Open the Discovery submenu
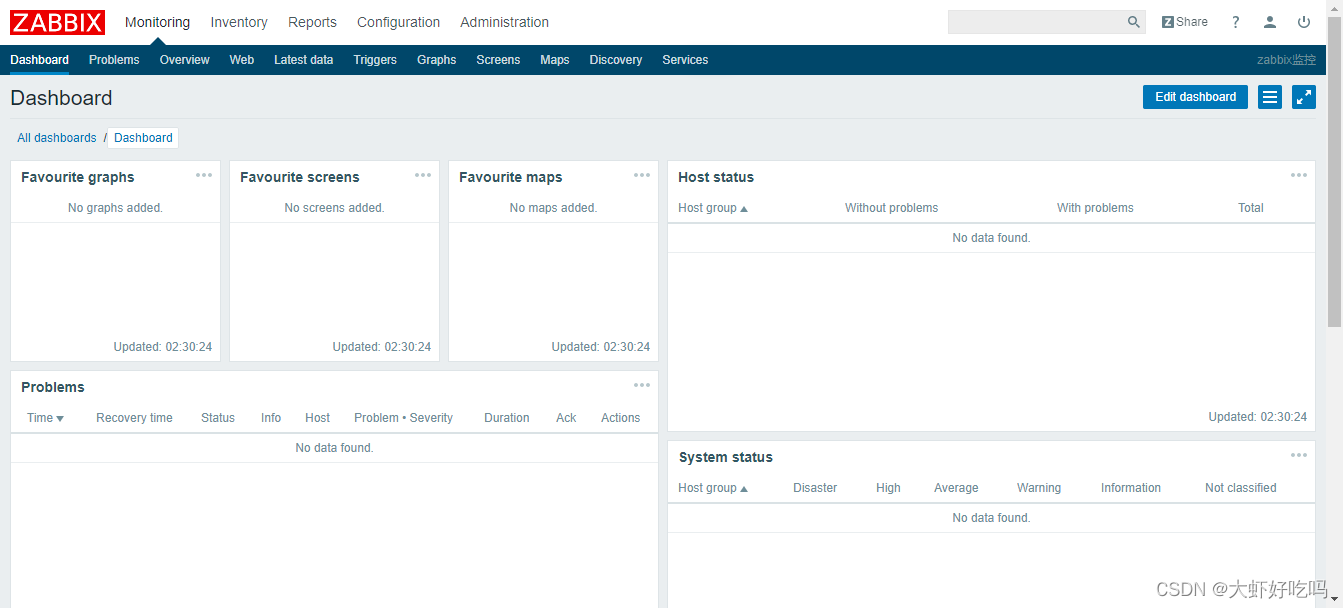 [x=616, y=60]
